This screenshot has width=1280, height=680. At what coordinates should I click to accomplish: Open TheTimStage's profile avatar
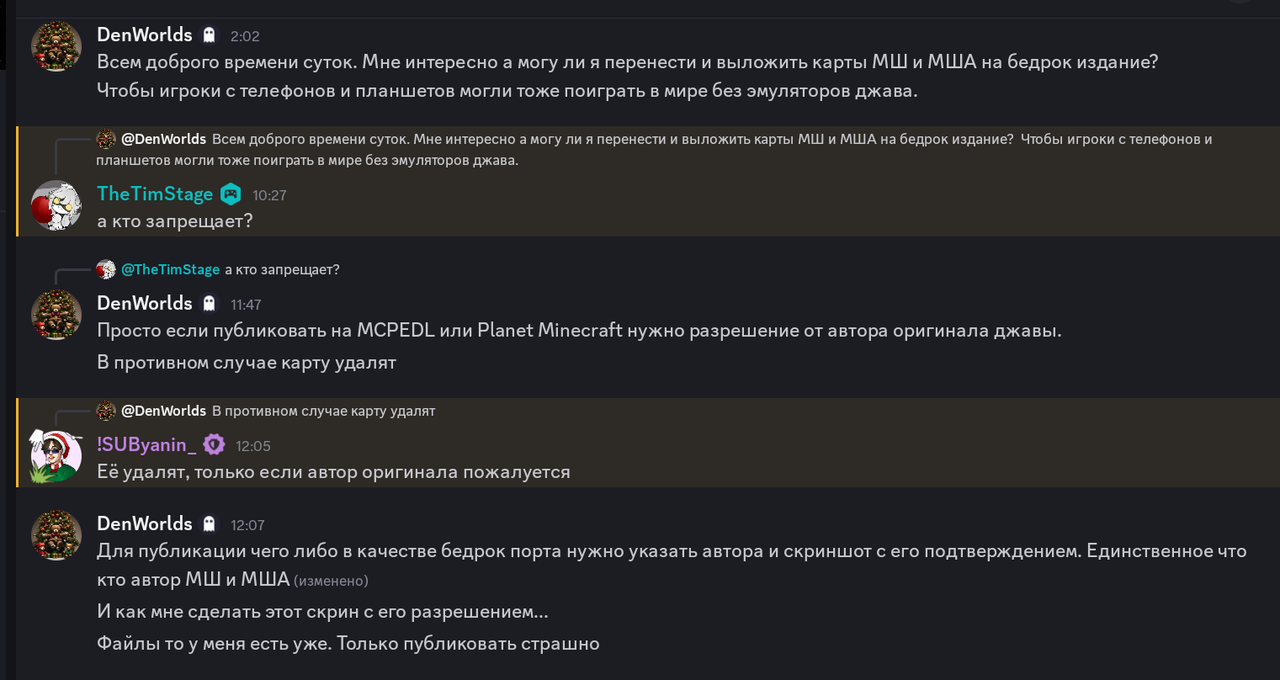(x=56, y=205)
